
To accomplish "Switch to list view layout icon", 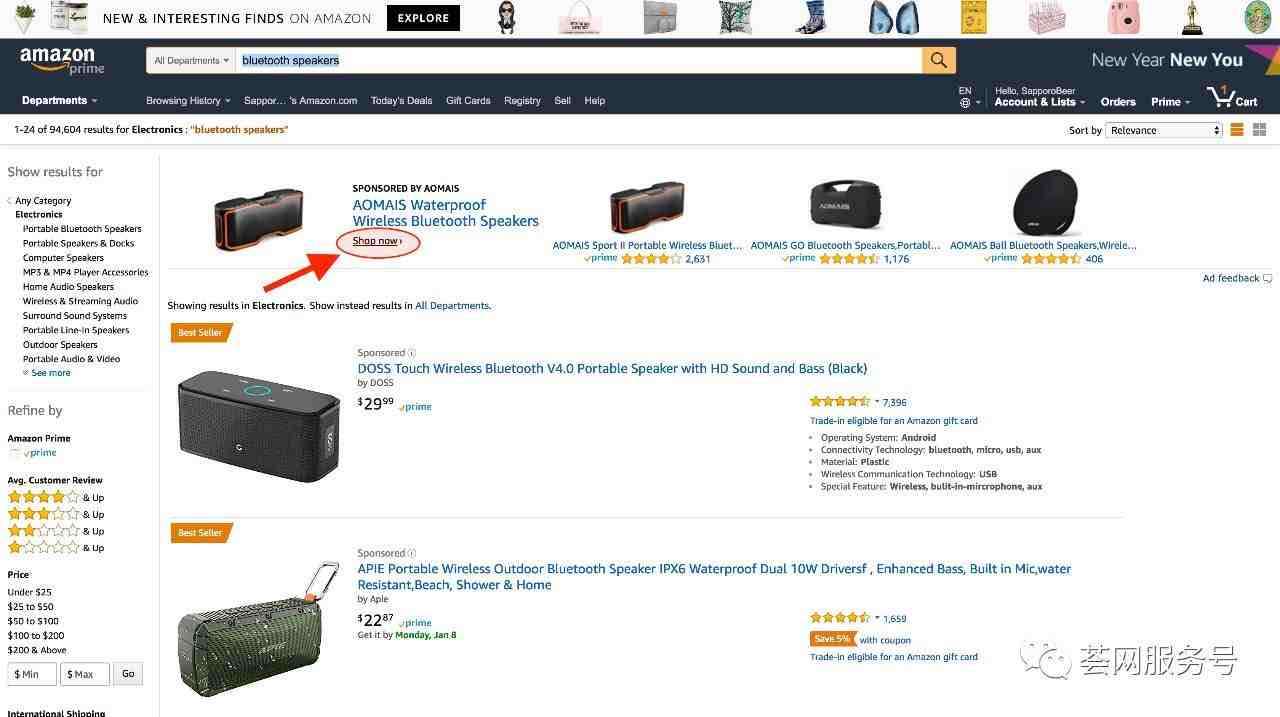I will tap(1237, 130).
